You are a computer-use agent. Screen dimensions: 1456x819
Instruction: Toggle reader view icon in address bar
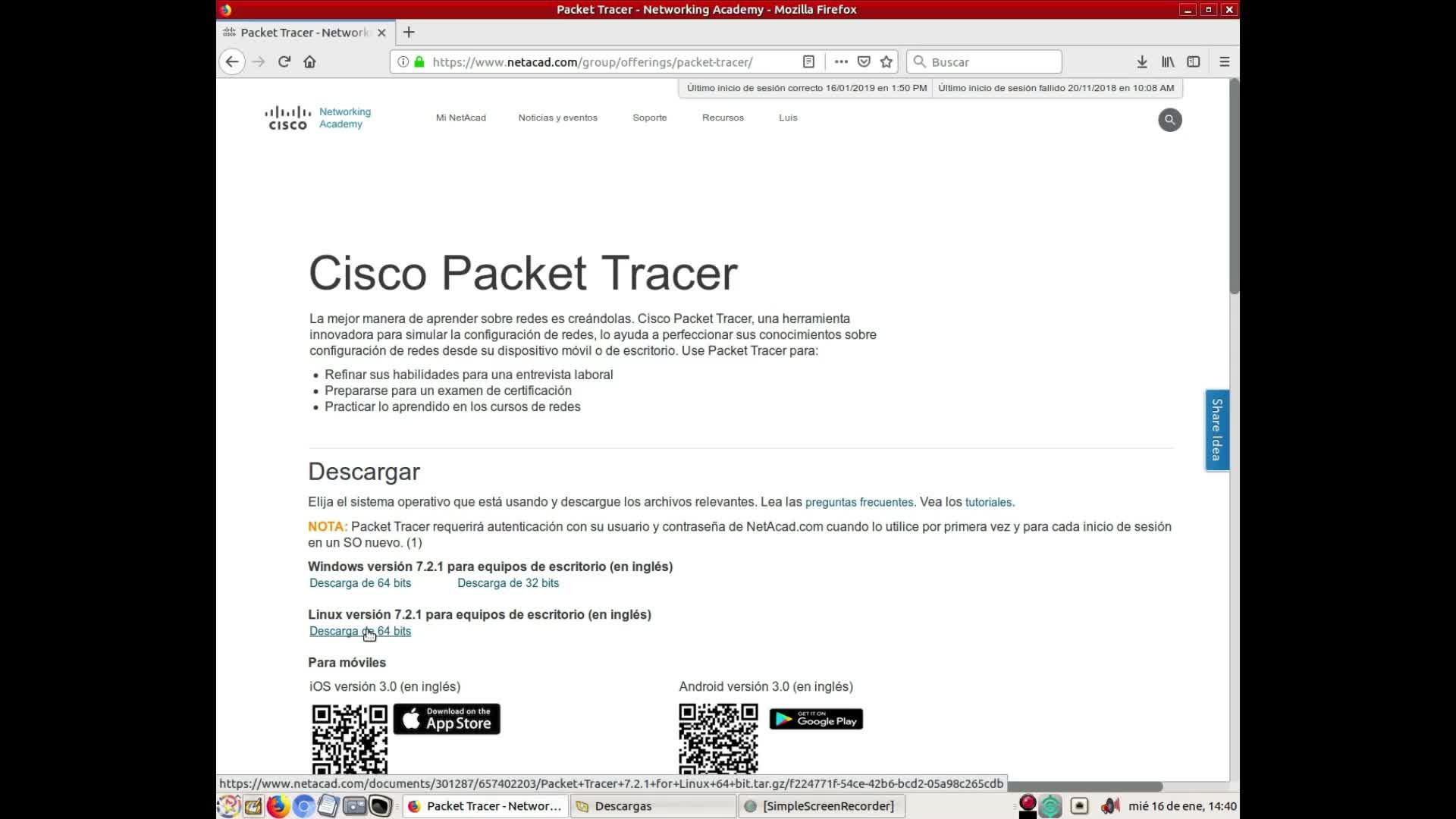(808, 62)
